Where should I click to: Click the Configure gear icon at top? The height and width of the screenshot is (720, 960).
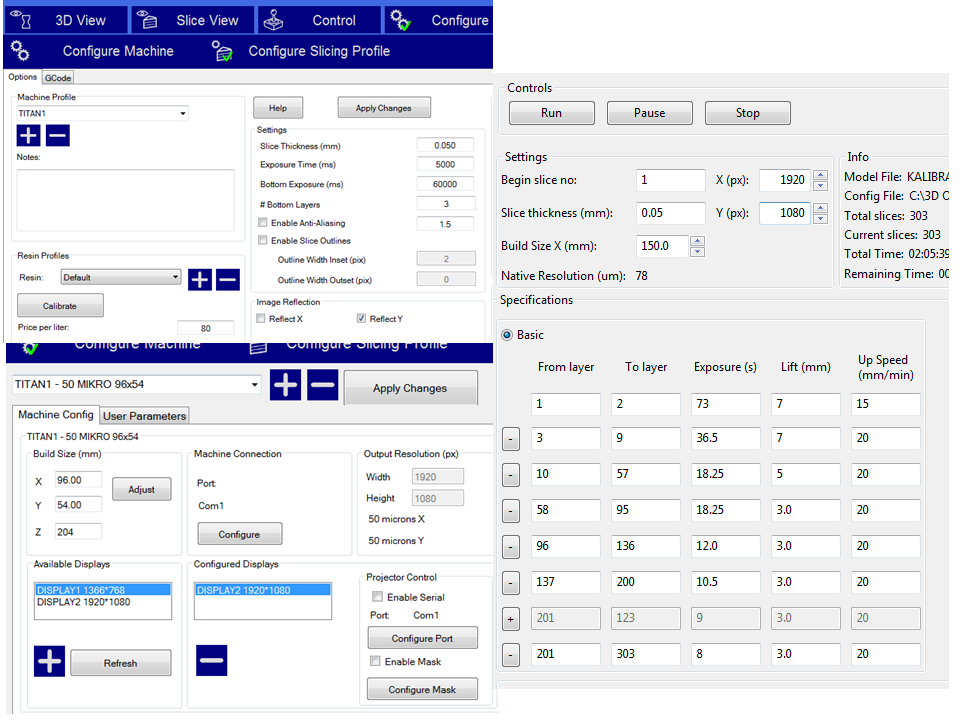coord(400,20)
